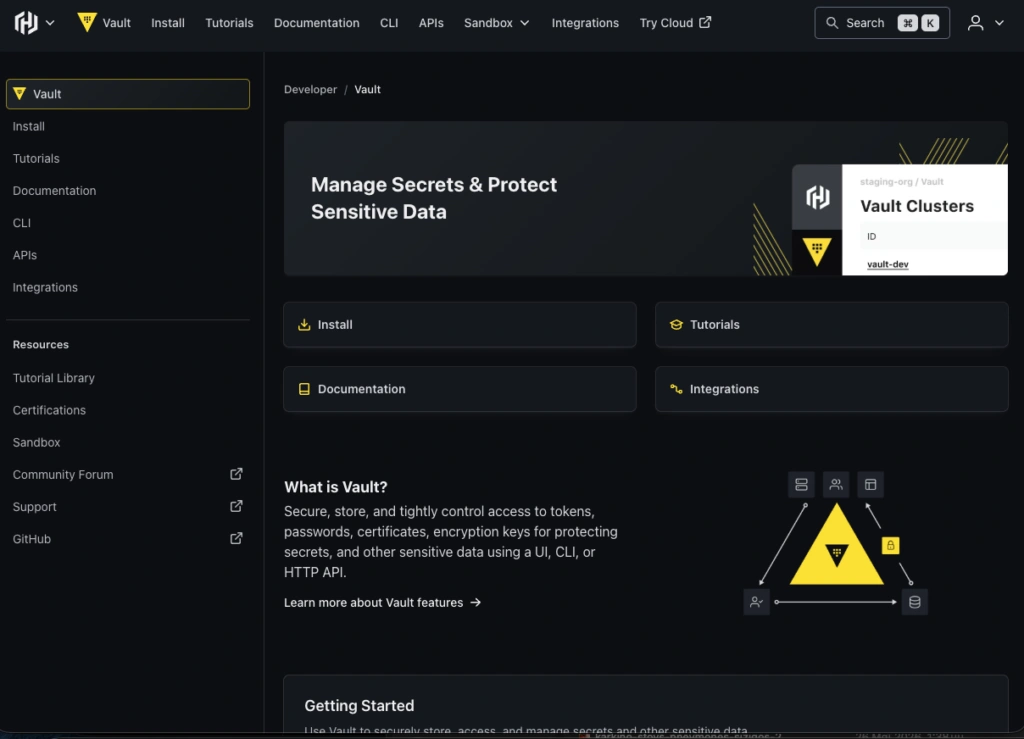Open Documentation in the top navigation

[317, 23]
